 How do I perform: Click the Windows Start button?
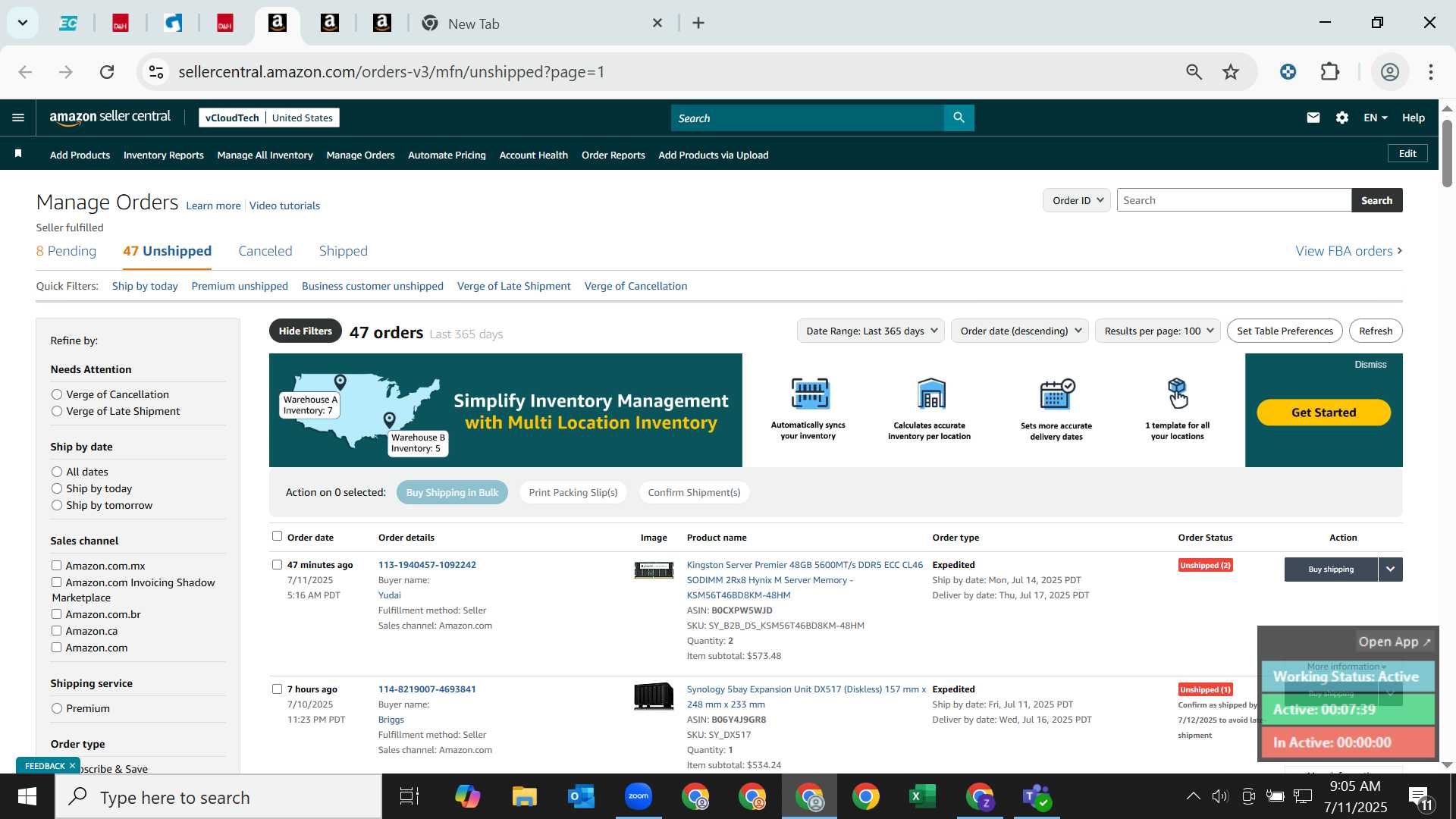27,796
